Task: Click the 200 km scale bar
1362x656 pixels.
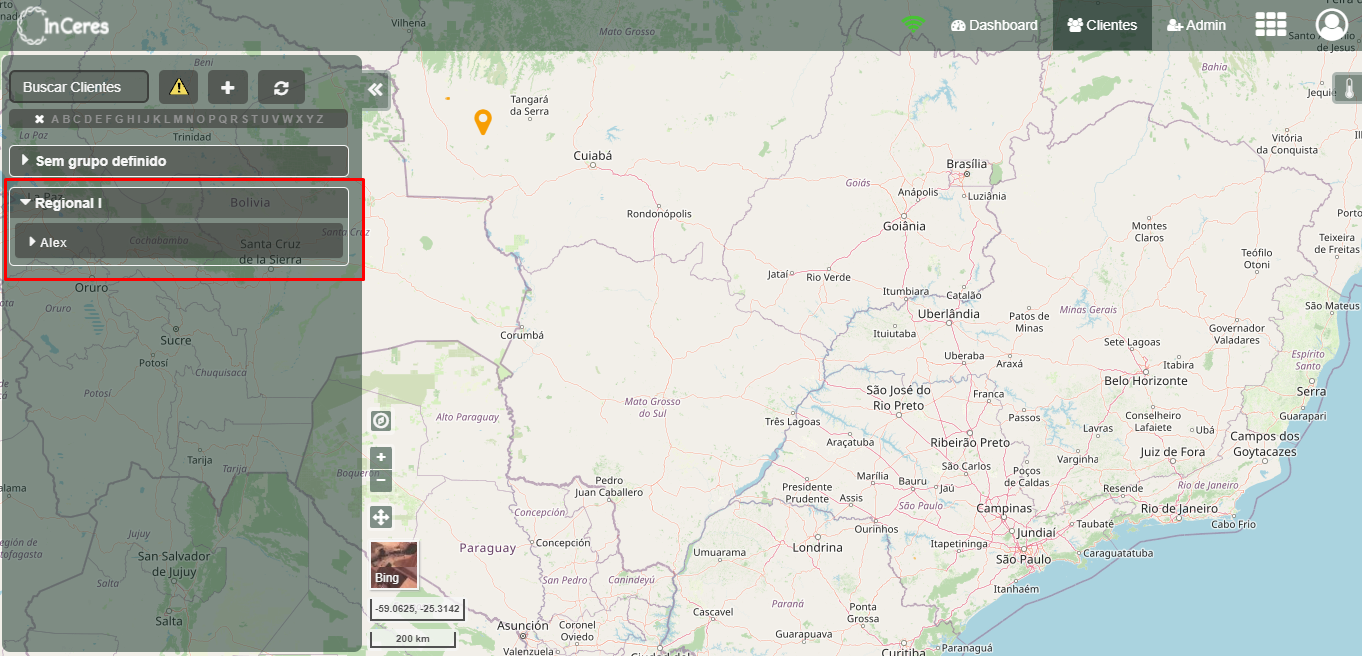Action: (412, 638)
